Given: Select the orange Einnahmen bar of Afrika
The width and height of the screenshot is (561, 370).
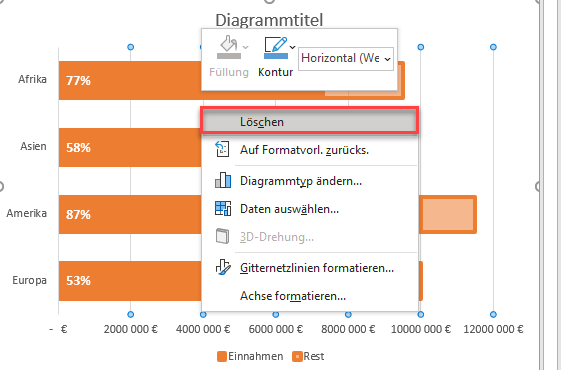Looking at the screenshot, I should (x=130, y=81).
